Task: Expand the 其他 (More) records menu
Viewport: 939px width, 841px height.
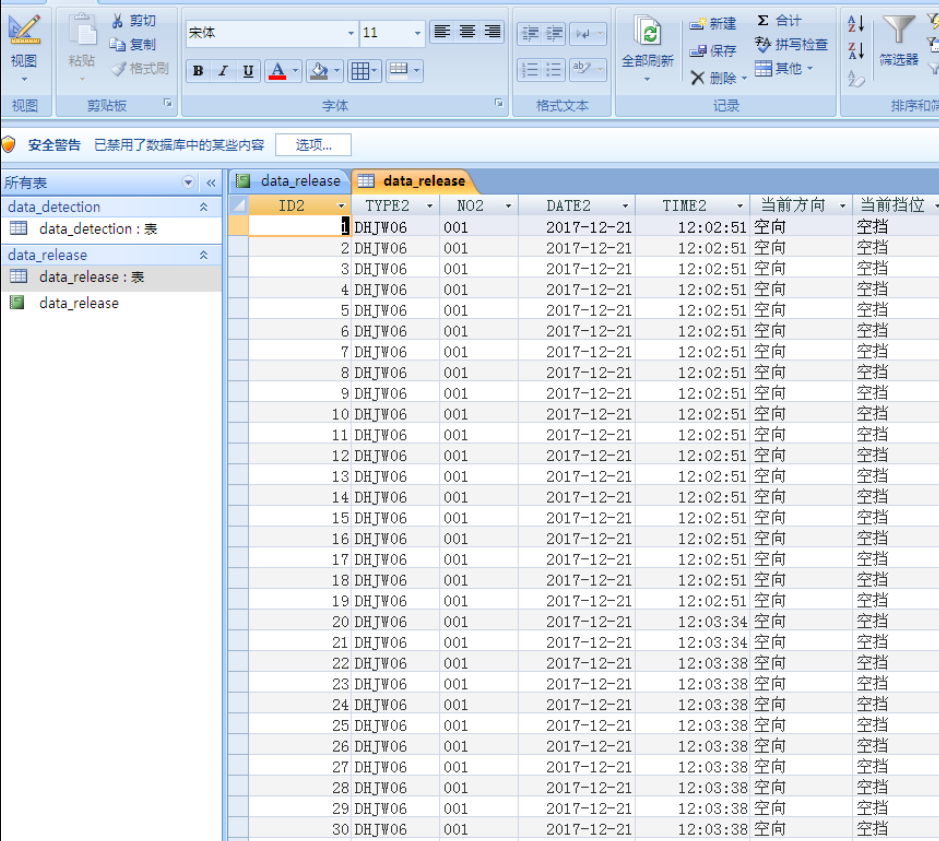Action: (784, 68)
